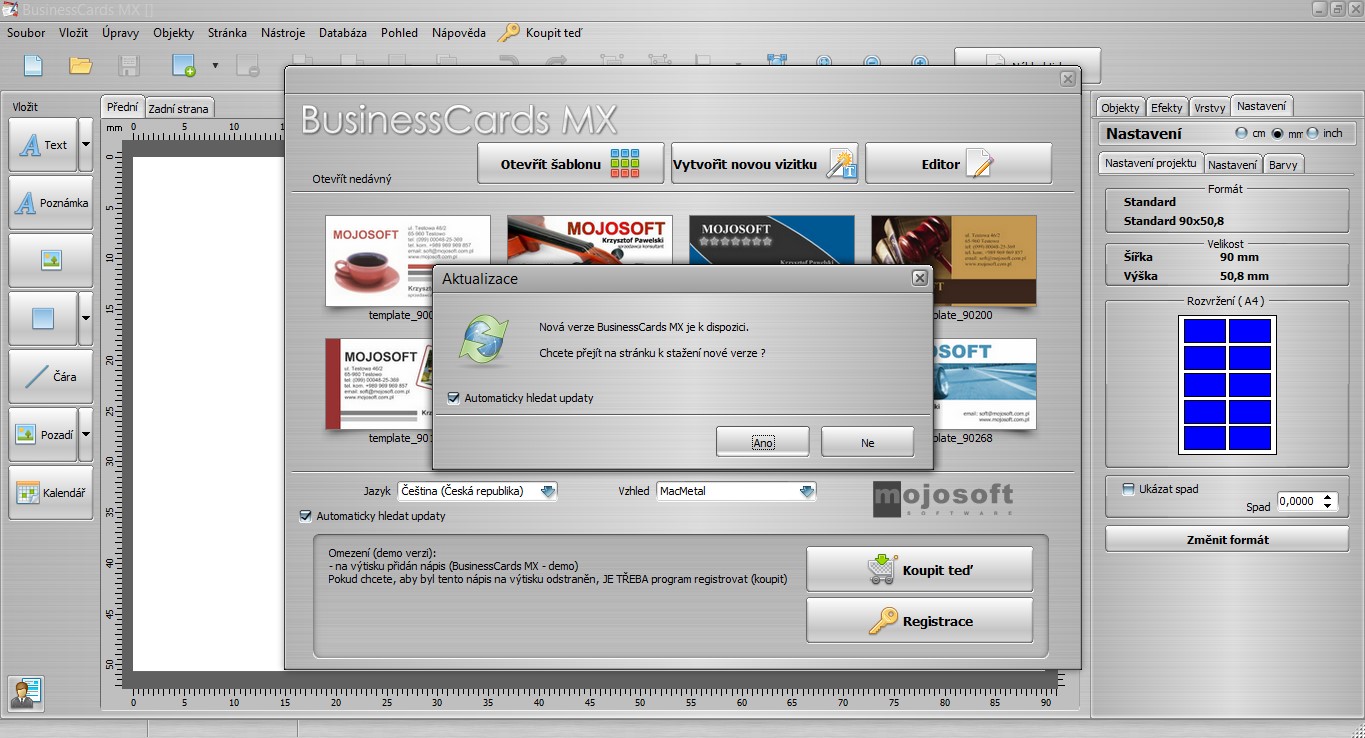Viewport: 1365px width, 738px height.
Task: Create a new document from the toolbar
Action: (x=33, y=66)
